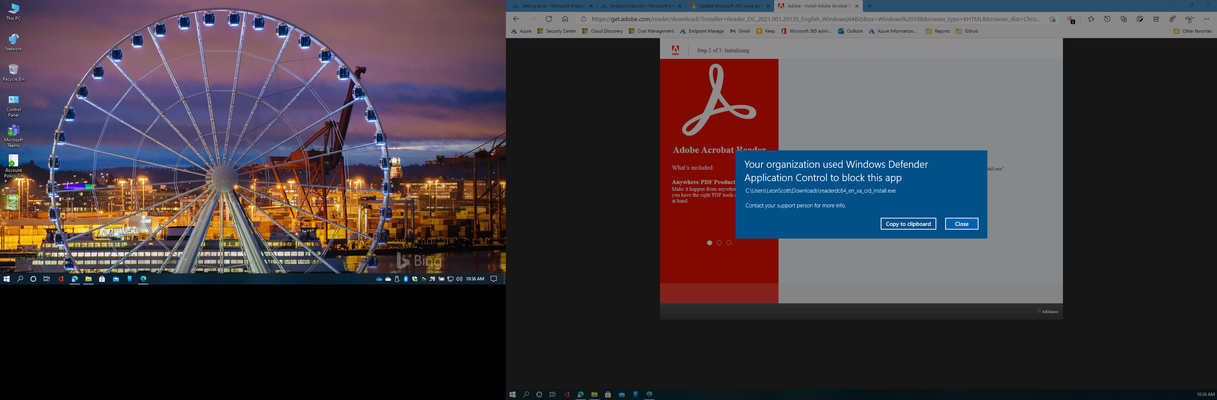Switch to Update Microsoft 365 browser tab
1217x400 pixels.
click(730, 6)
